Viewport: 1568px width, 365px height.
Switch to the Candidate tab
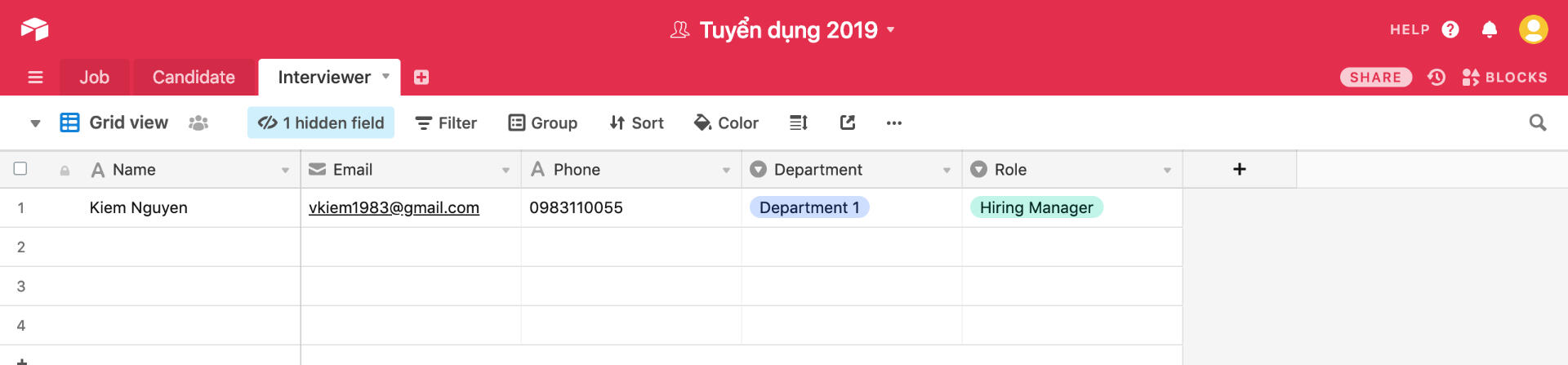[x=194, y=78]
